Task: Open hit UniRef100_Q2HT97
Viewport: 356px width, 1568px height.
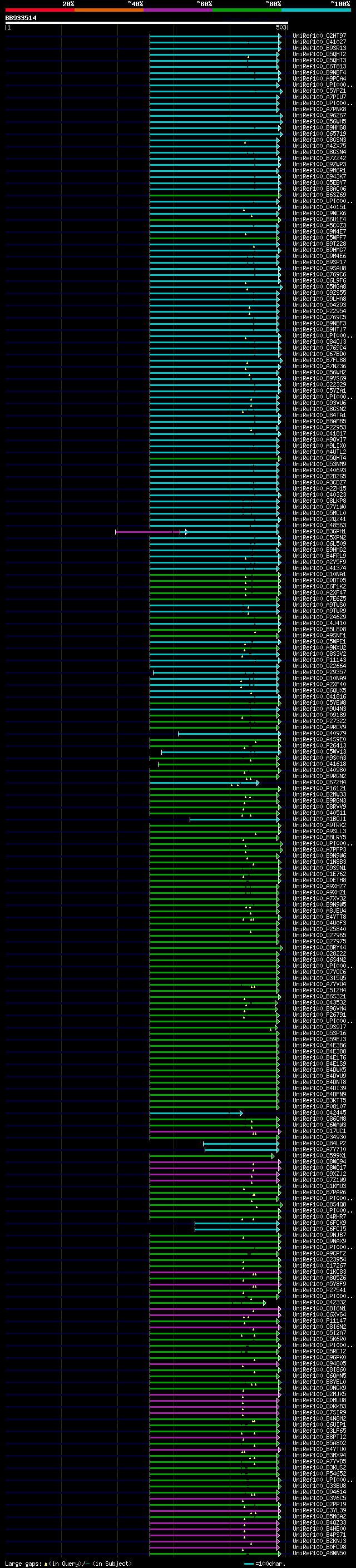Action: [x=319, y=36]
